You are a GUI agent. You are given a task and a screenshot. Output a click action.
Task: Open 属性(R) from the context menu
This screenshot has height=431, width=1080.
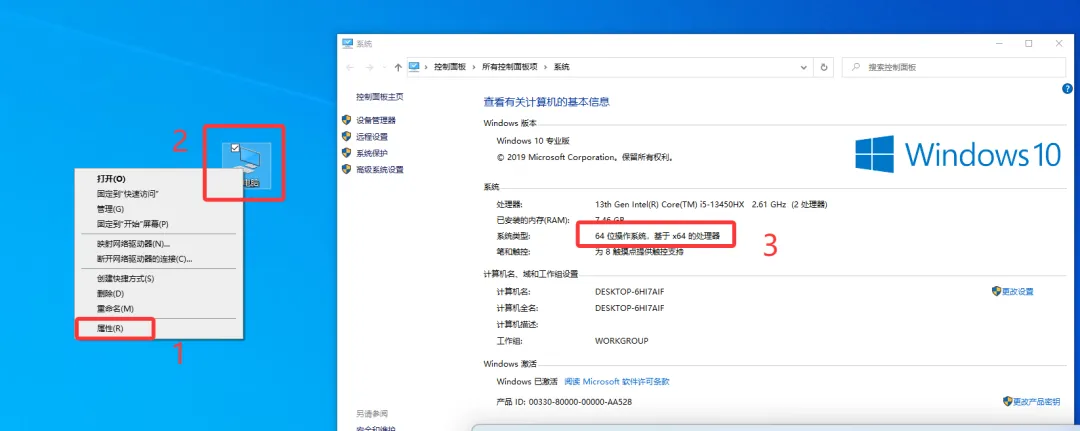pyautogui.click(x=158, y=328)
